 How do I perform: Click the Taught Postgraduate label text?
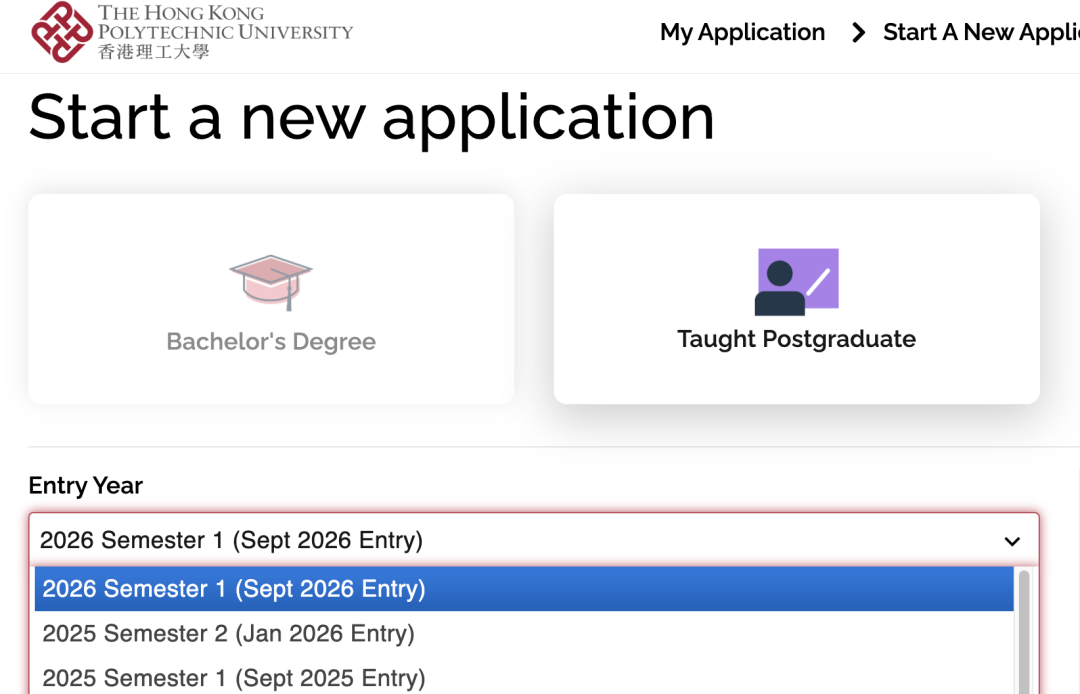tap(797, 339)
